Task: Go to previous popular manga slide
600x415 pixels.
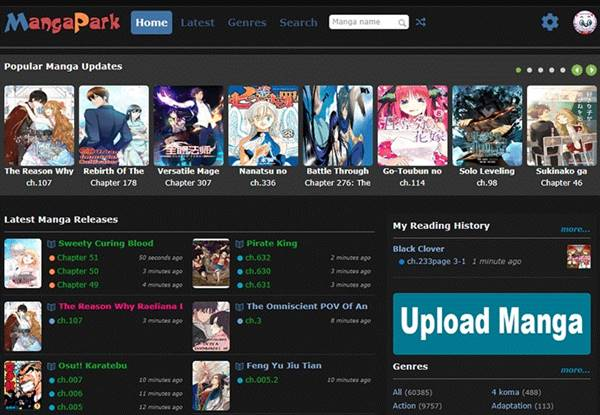Action: coord(577,70)
